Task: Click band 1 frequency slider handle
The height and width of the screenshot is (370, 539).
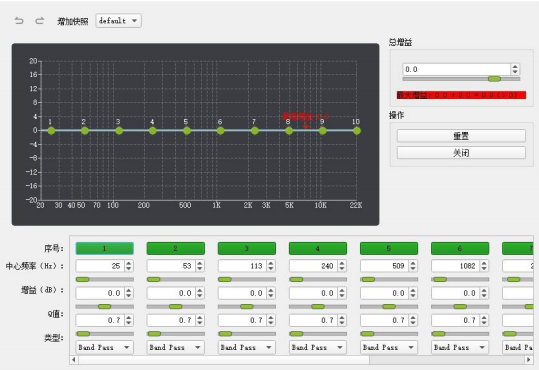Action: [x=82, y=279]
